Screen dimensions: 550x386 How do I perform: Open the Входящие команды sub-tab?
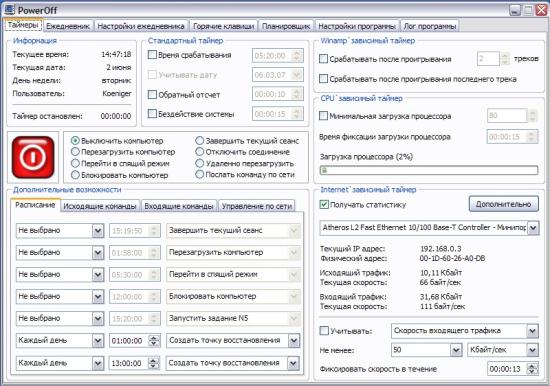179,206
